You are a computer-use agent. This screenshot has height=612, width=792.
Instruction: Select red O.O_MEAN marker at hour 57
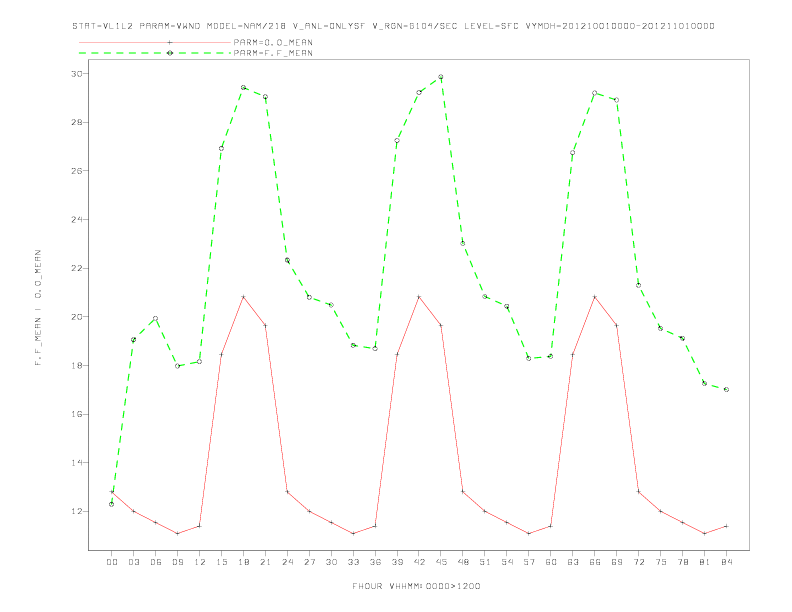click(x=529, y=533)
